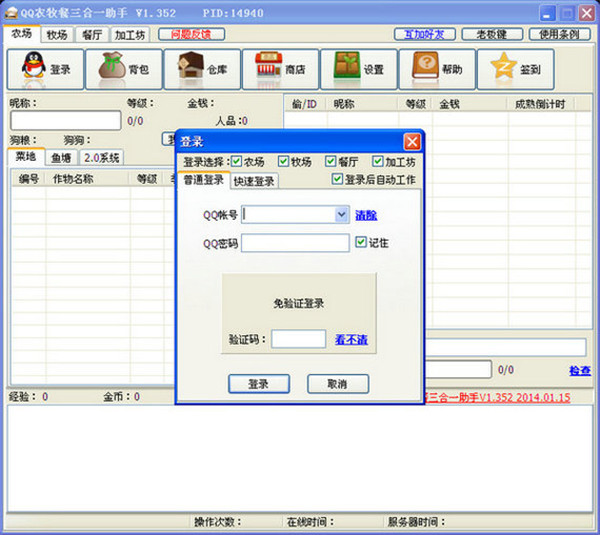Viewport: 600px width, 535px height.
Task: Click the 清除 link
Action: [x=366, y=215]
